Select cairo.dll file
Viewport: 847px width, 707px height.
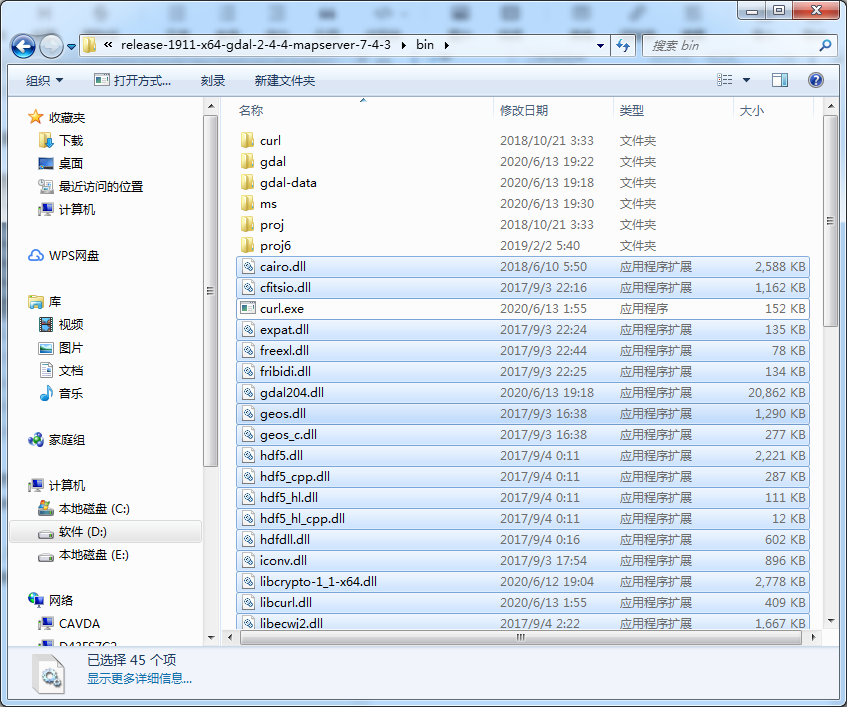(523, 266)
